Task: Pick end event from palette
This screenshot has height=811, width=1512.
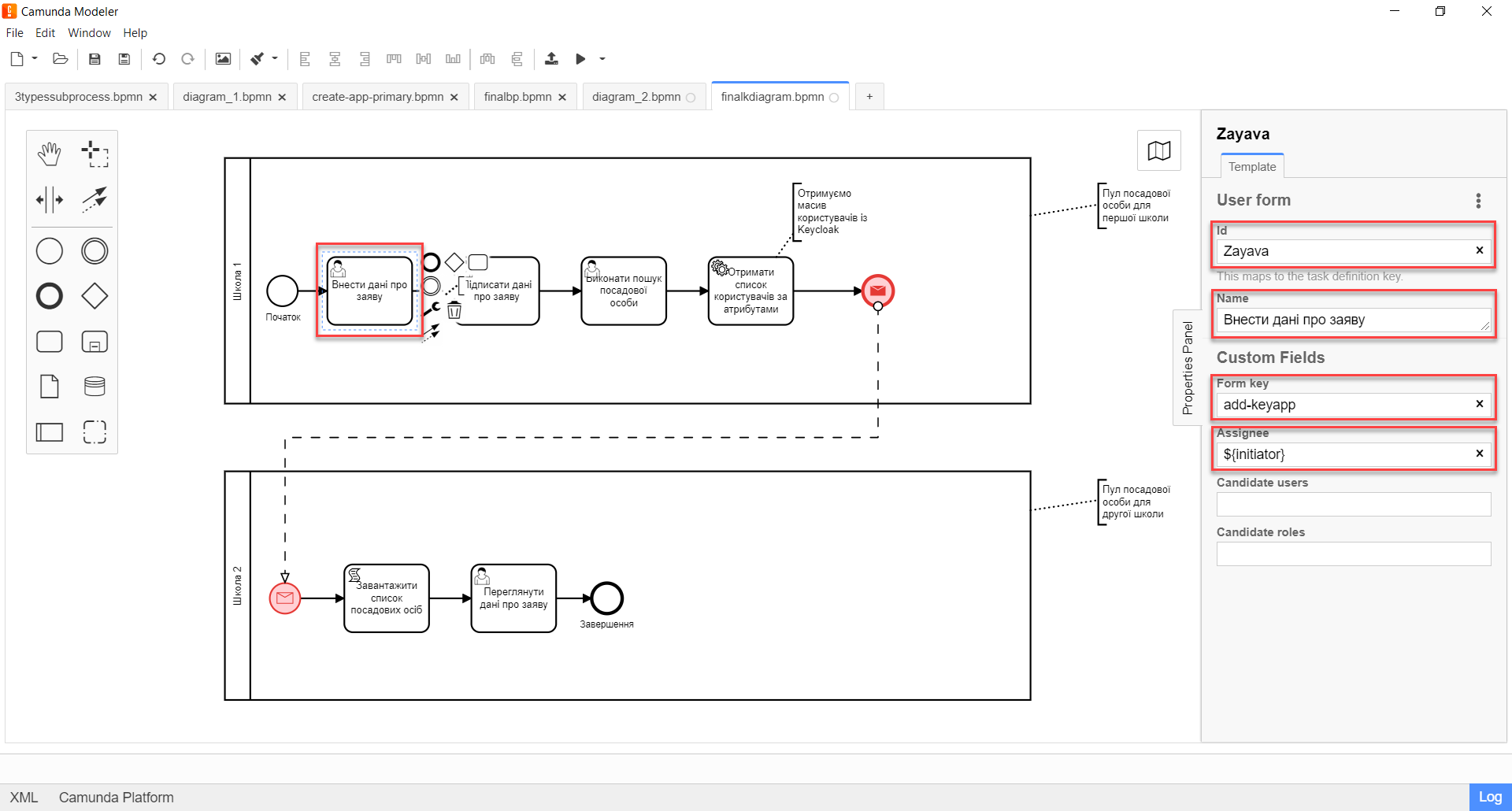Action: 50,296
